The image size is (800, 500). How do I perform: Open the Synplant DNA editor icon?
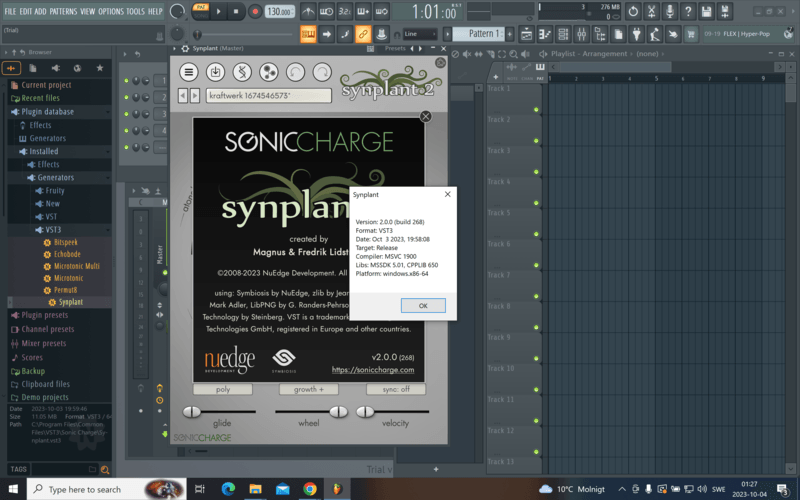click(242, 72)
